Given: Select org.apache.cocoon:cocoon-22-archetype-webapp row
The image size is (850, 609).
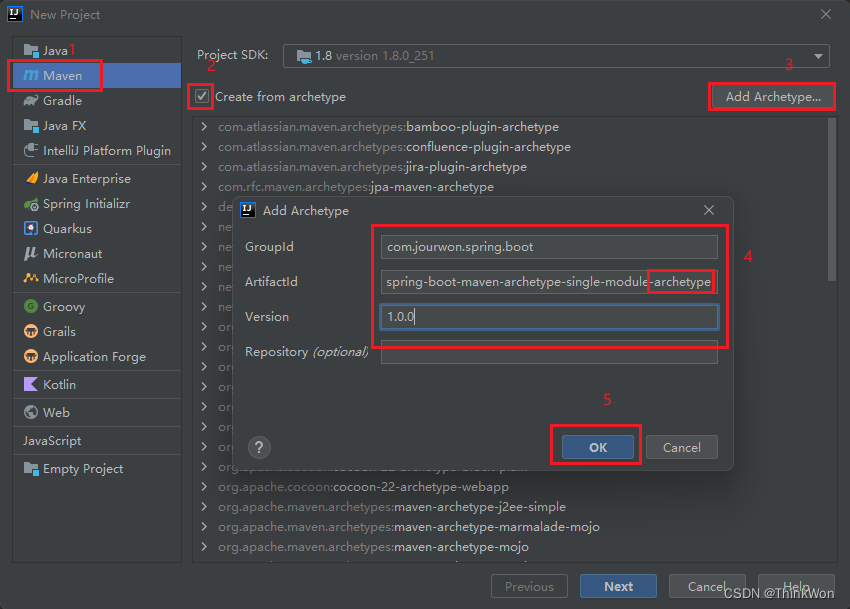Looking at the screenshot, I should 363,486.
